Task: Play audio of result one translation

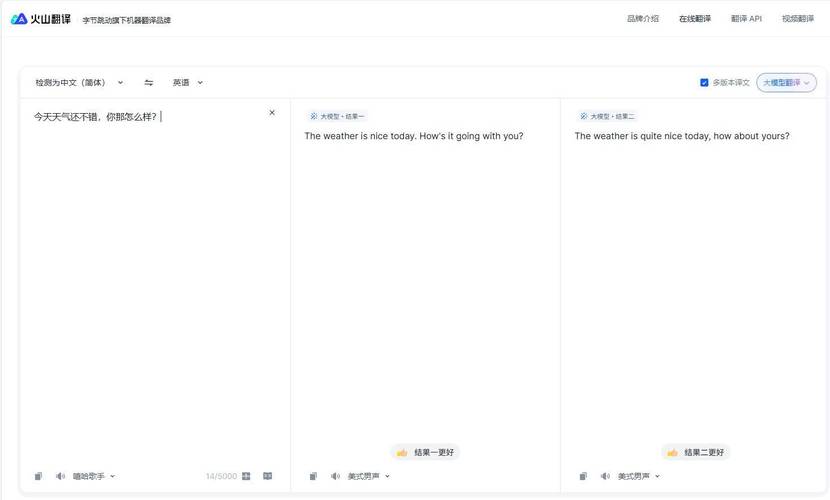Action: pyautogui.click(x=335, y=476)
